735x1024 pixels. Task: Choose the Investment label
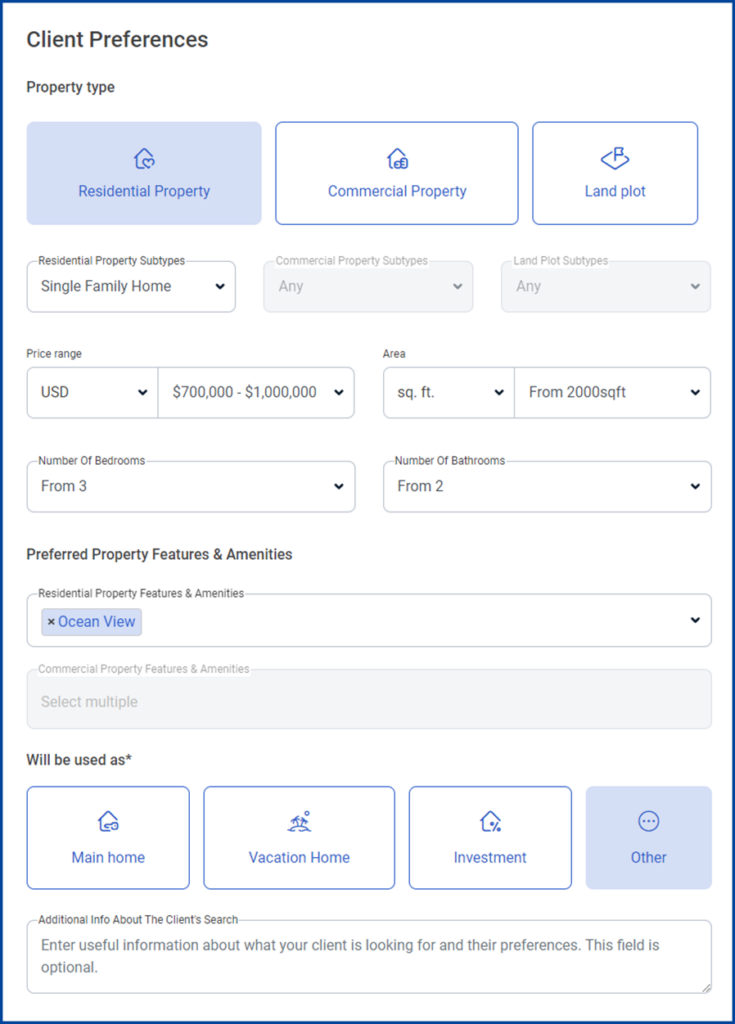[x=490, y=857]
